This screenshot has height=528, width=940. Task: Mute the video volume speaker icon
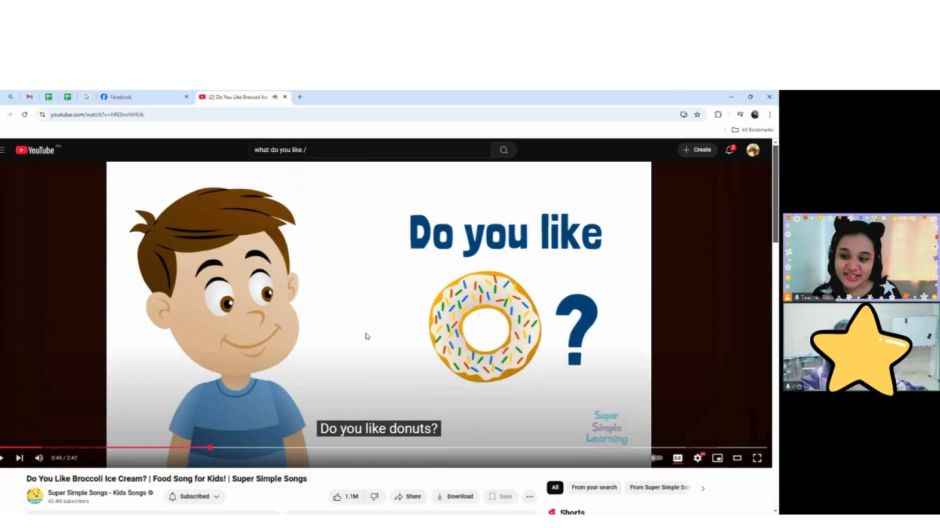pos(39,458)
